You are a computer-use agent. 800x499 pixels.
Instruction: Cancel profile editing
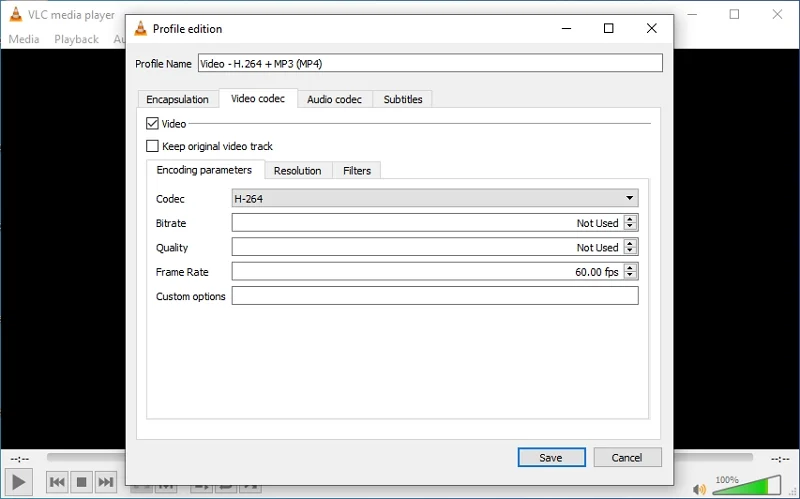(627, 457)
